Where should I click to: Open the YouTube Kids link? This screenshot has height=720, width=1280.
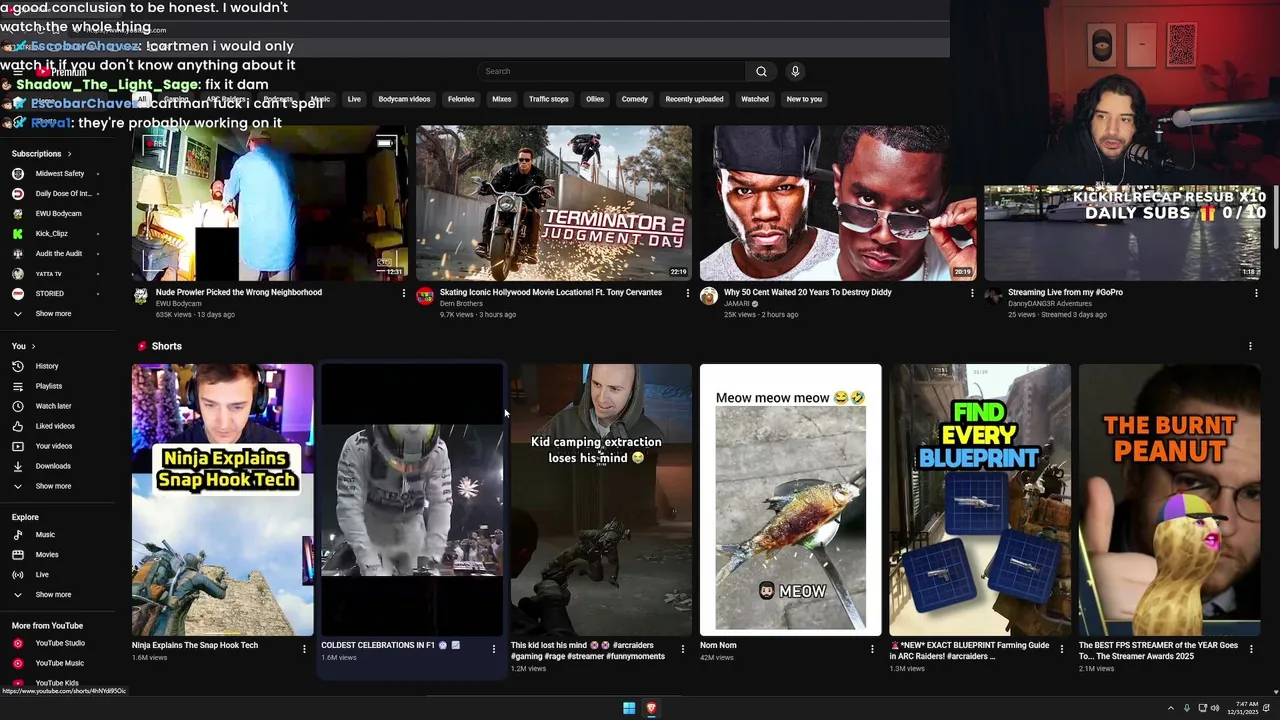click(x=55, y=683)
